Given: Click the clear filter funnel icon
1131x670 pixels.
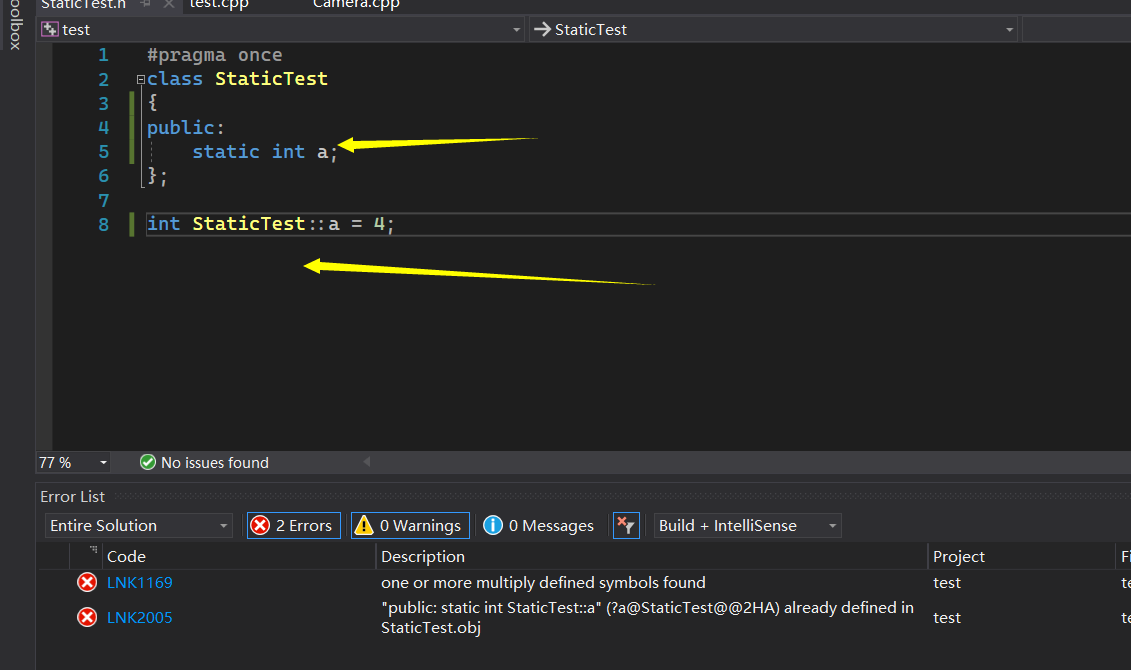Looking at the screenshot, I should [x=626, y=526].
